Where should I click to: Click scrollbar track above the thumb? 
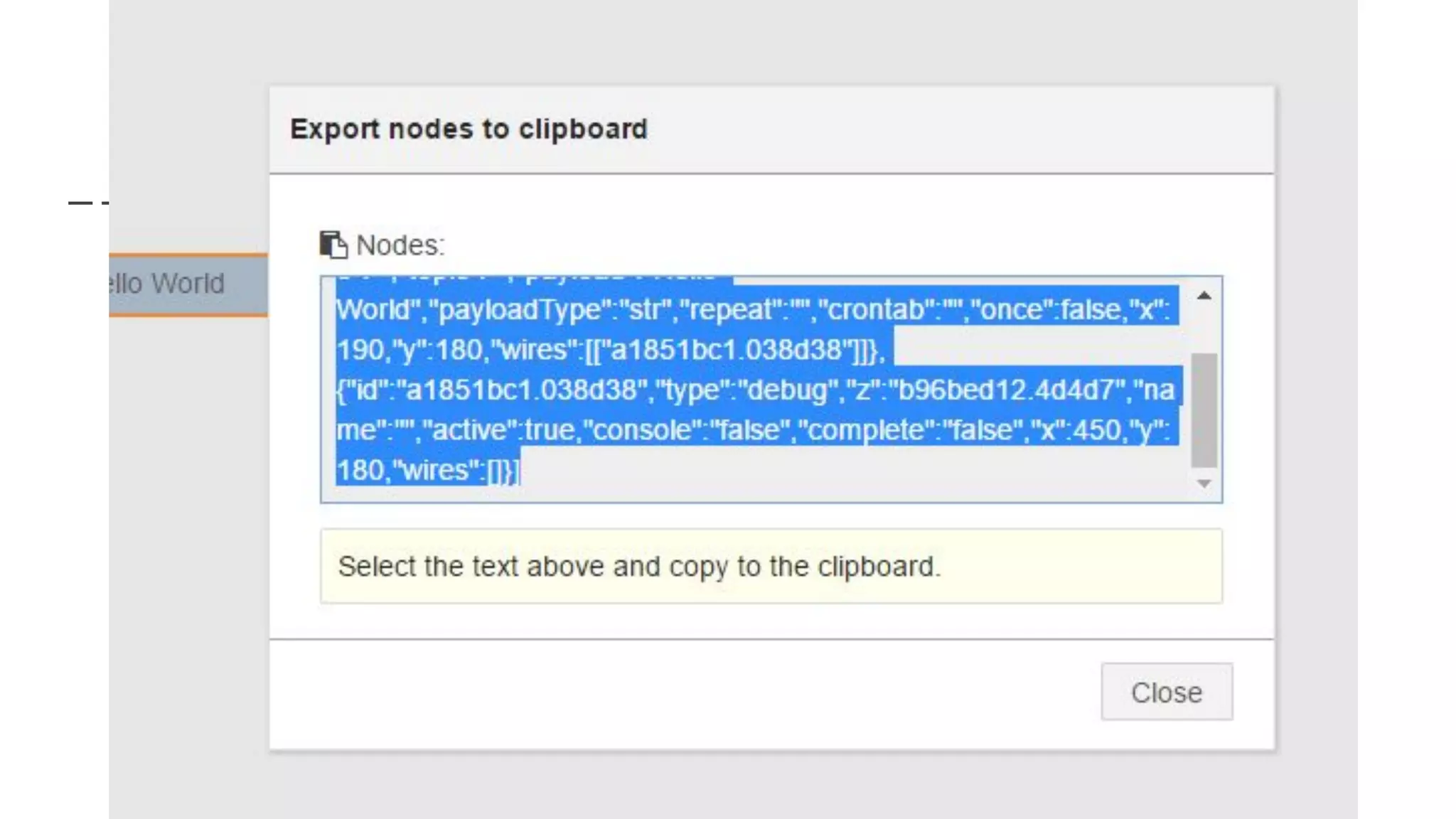(x=1204, y=328)
